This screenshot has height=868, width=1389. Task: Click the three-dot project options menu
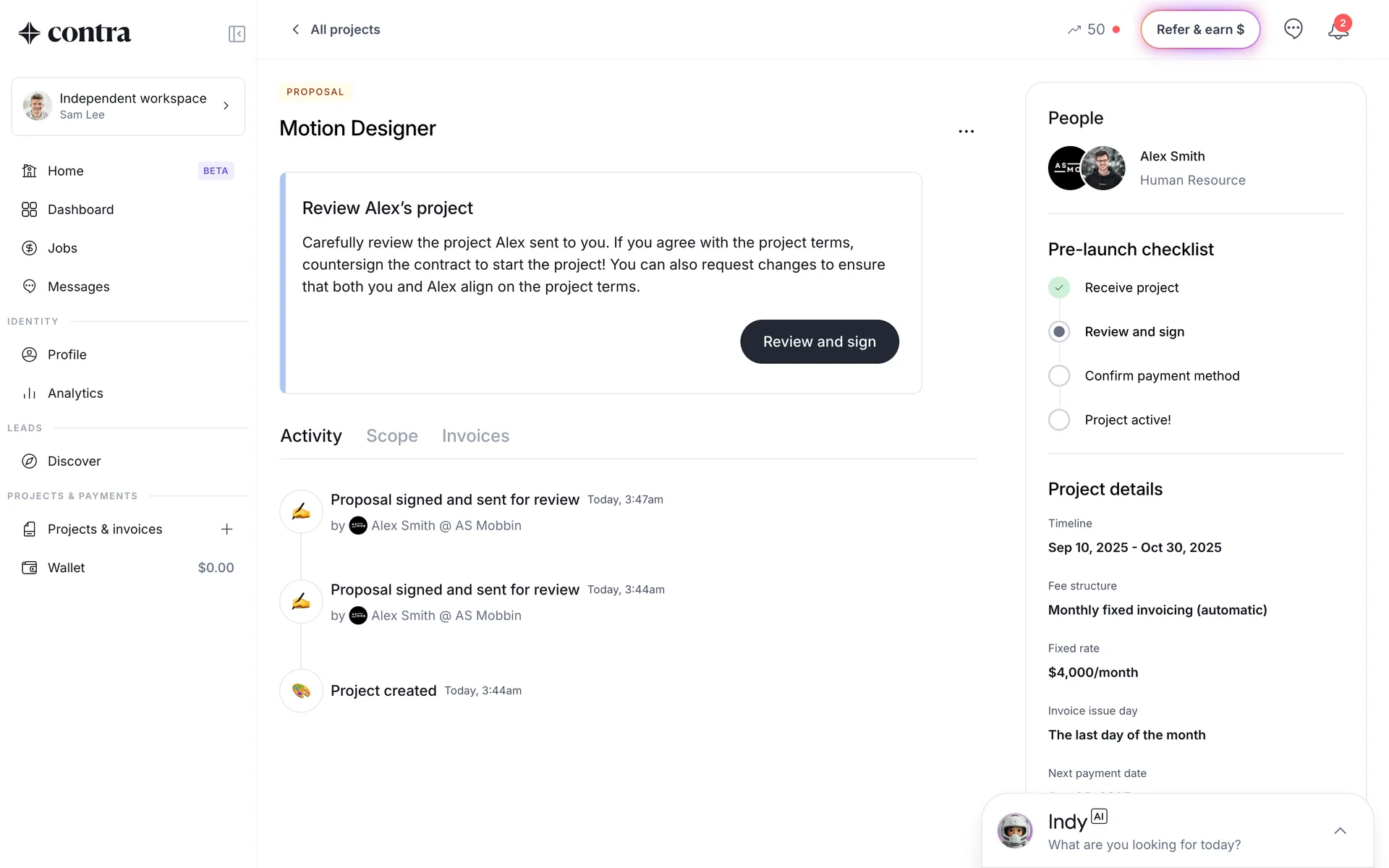(966, 132)
